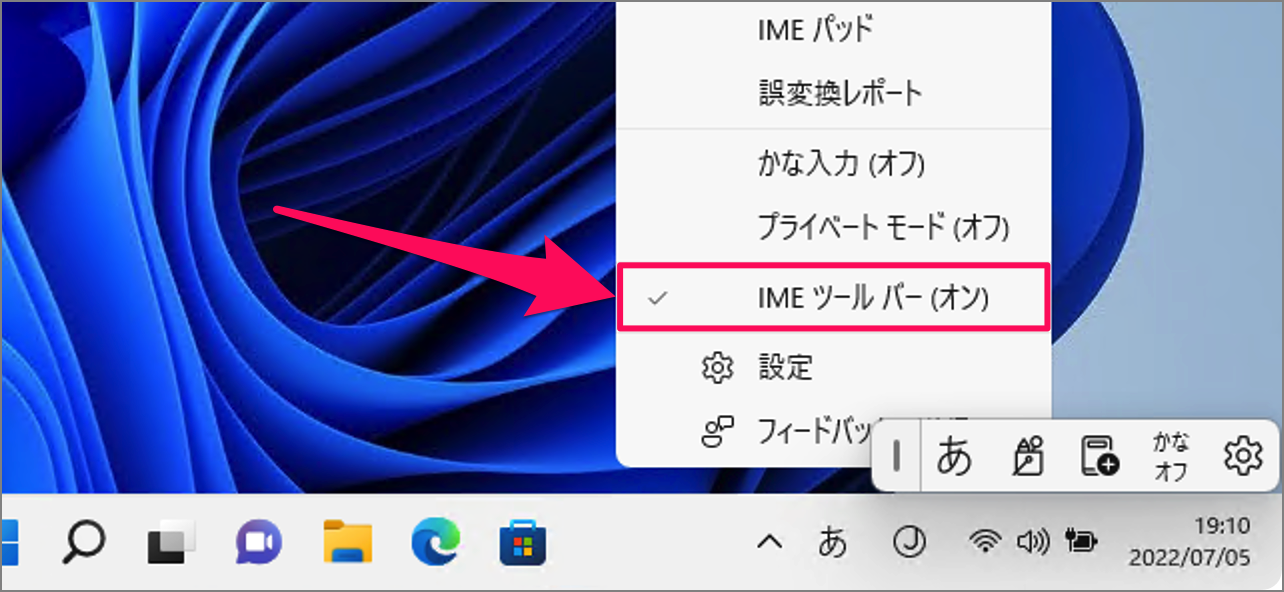The image size is (1284, 592).
Task: Launch Microsoft Edge from the taskbar
Action: pos(435,541)
